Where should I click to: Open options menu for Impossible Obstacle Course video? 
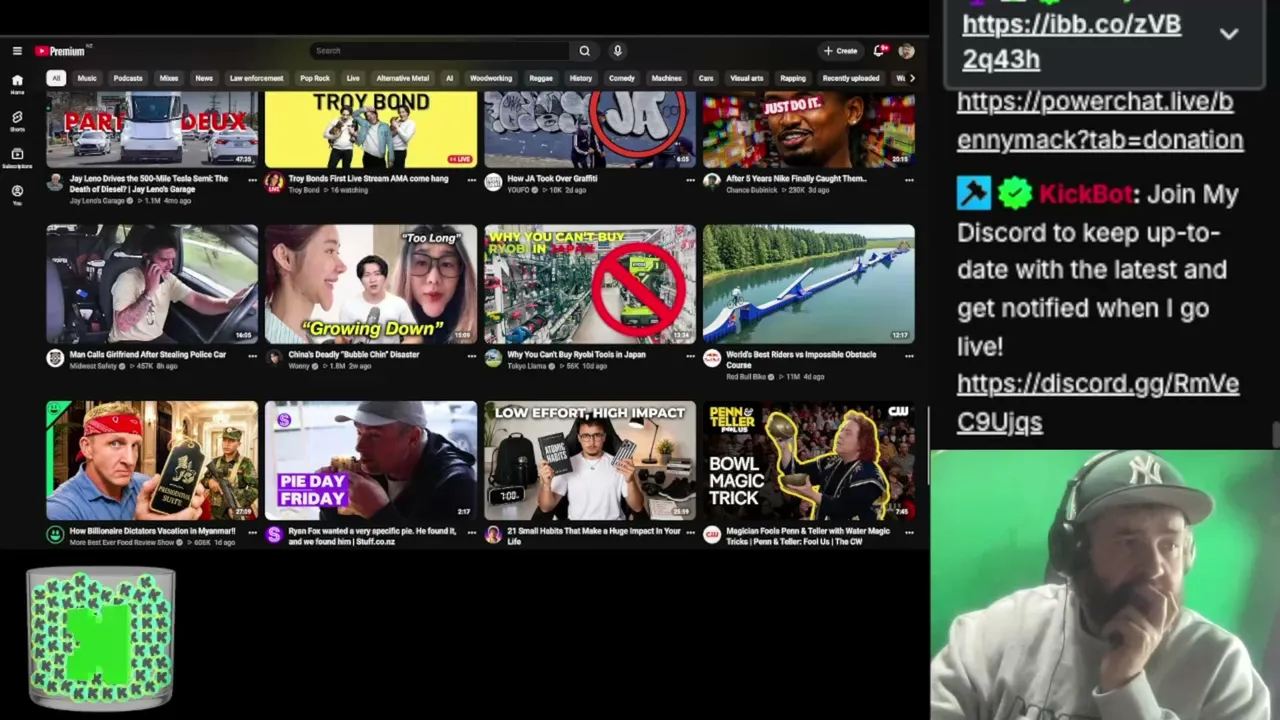[x=908, y=356]
